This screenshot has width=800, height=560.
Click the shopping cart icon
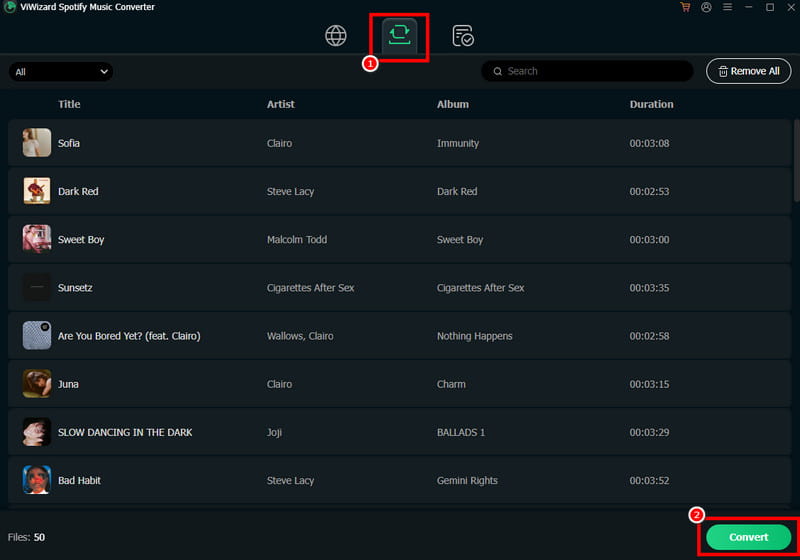click(x=685, y=7)
